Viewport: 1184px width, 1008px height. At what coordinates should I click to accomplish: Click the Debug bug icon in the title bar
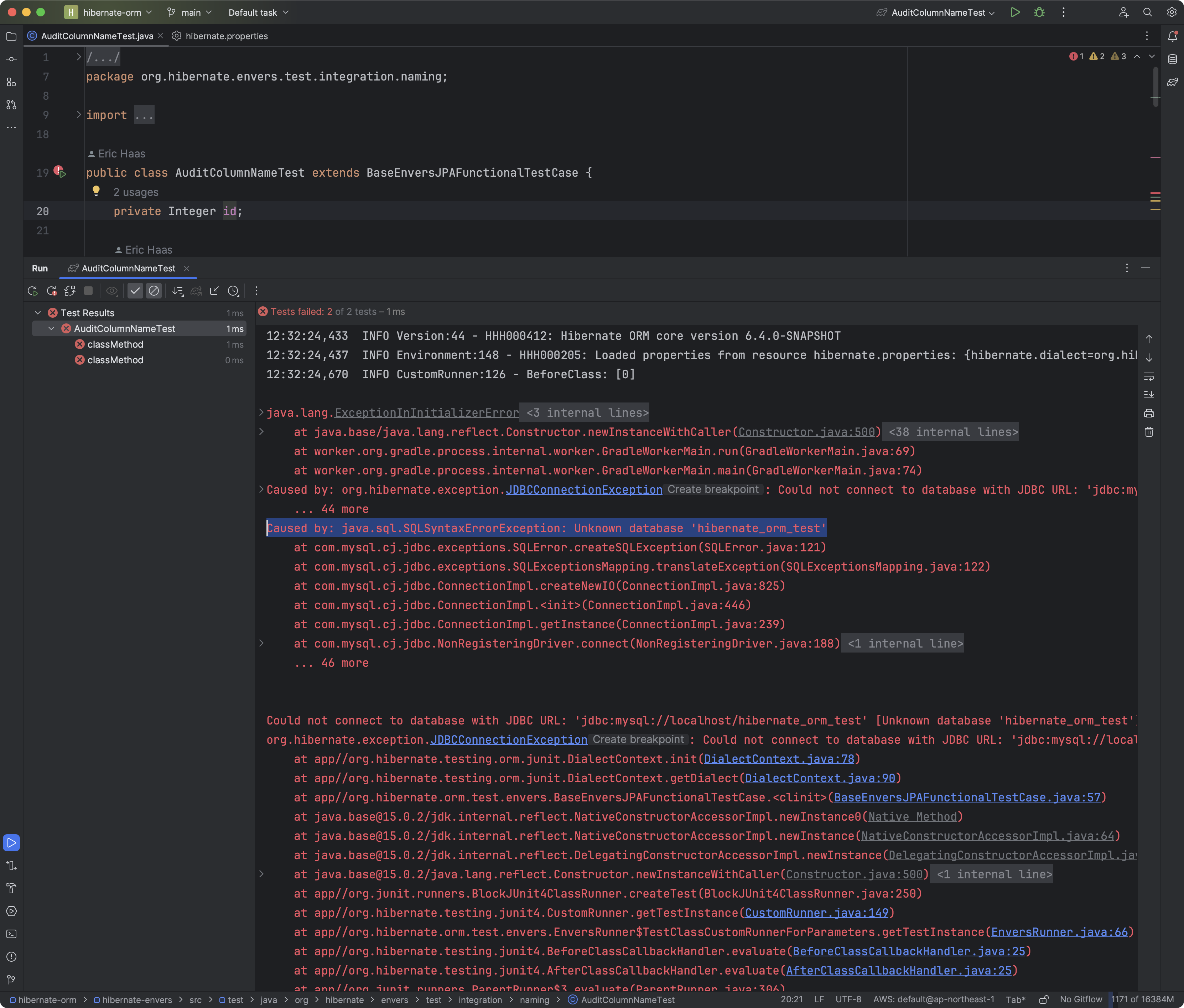(1039, 12)
